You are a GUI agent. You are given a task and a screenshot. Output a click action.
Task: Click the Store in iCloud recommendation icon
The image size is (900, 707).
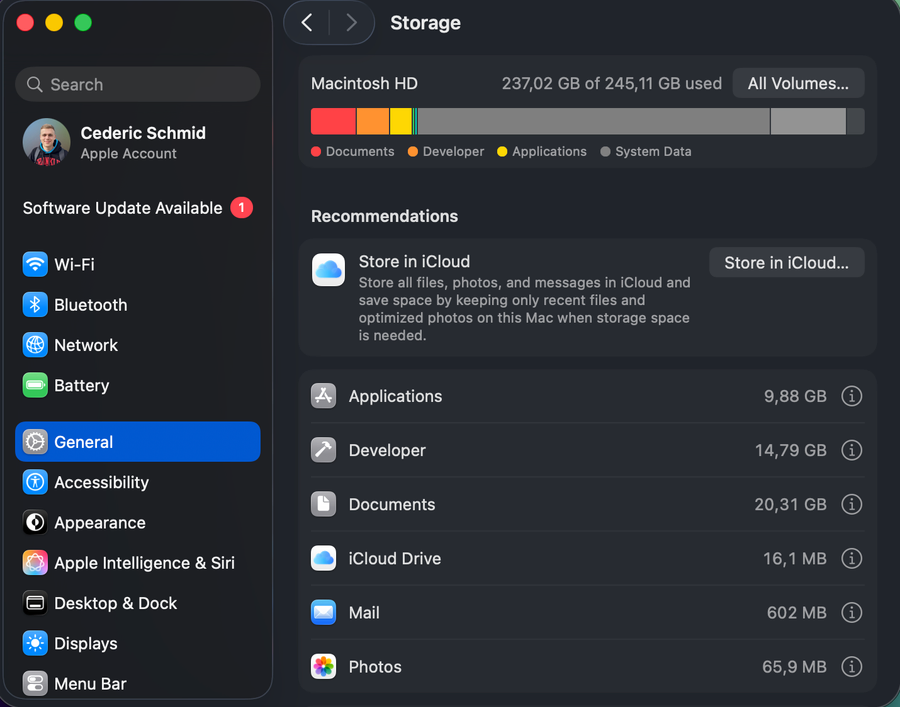pyautogui.click(x=328, y=270)
